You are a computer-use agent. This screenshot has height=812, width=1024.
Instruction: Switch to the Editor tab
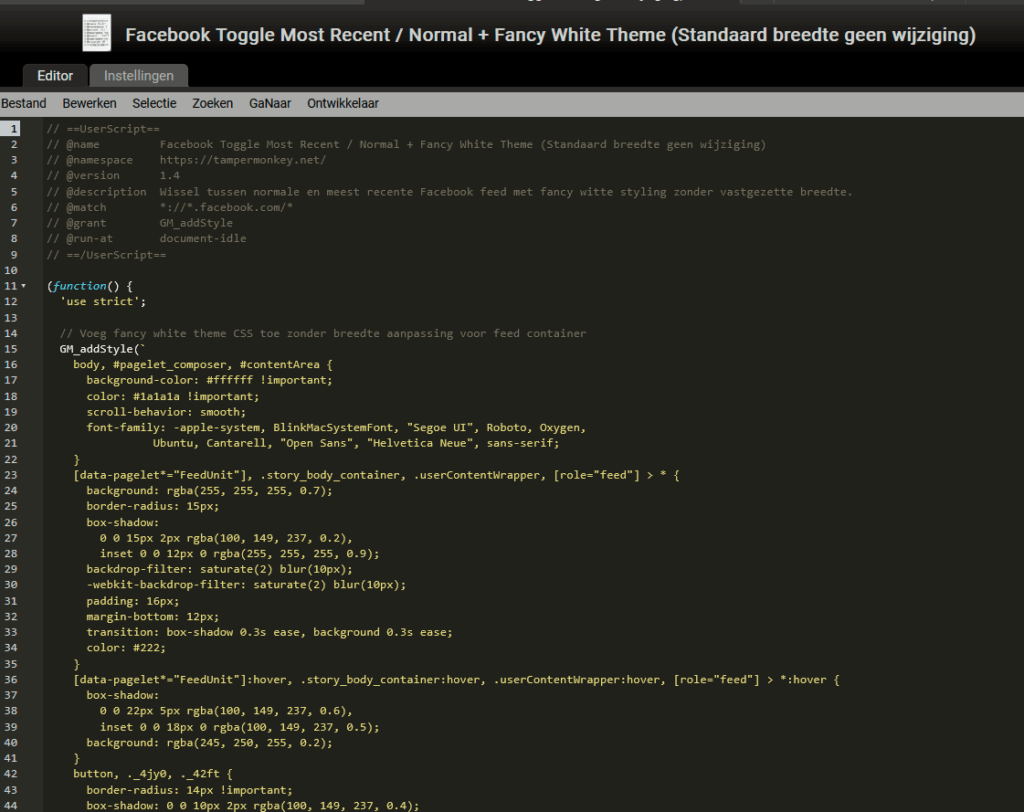coord(55,76)
